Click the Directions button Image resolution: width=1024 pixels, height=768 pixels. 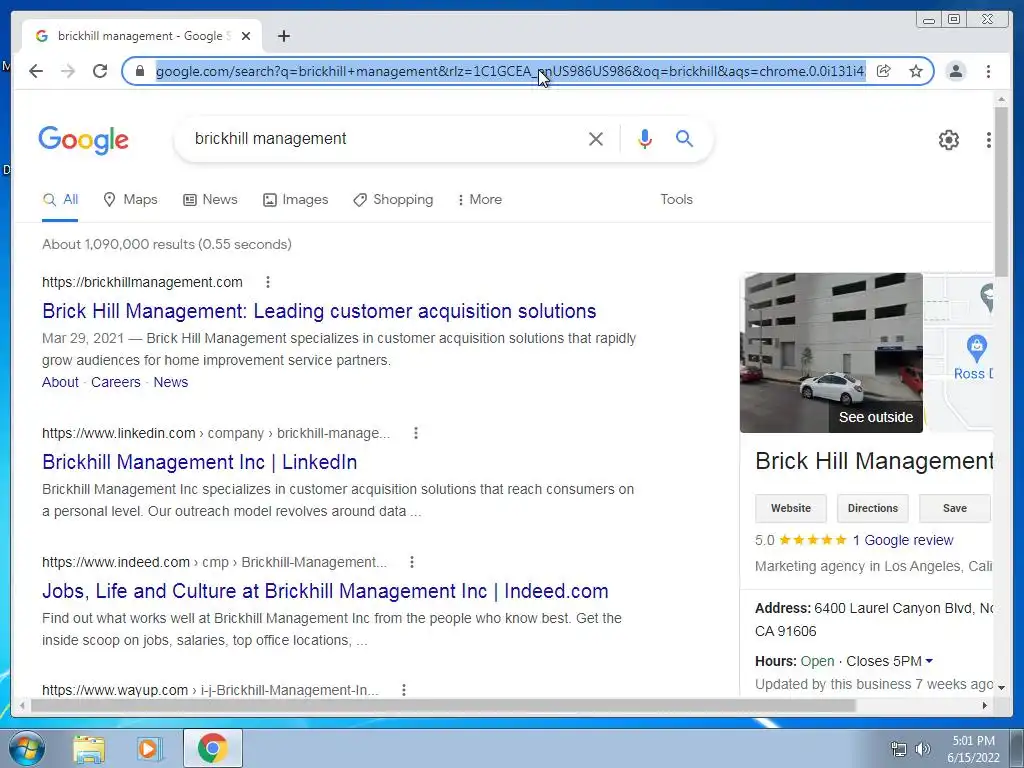click(x=872, y=508)
